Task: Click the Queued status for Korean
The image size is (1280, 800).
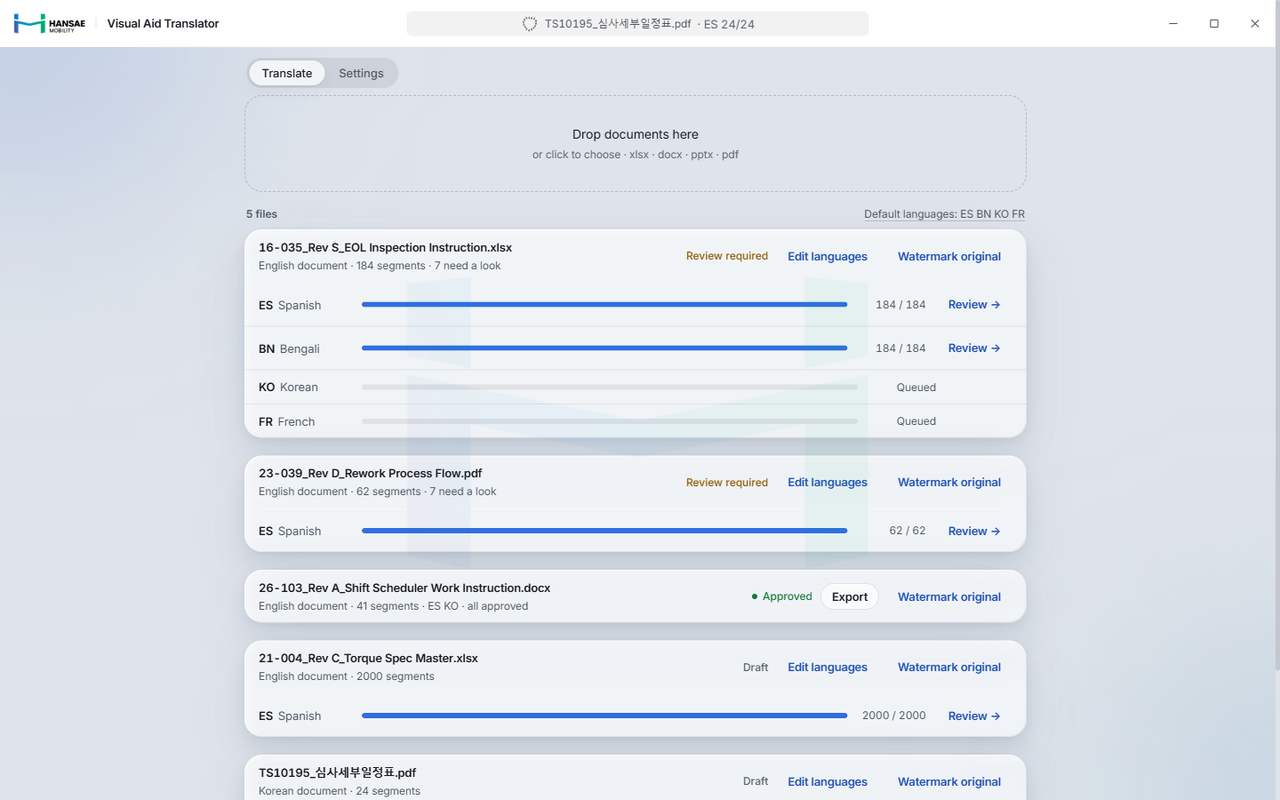Action: coord(916,387)
